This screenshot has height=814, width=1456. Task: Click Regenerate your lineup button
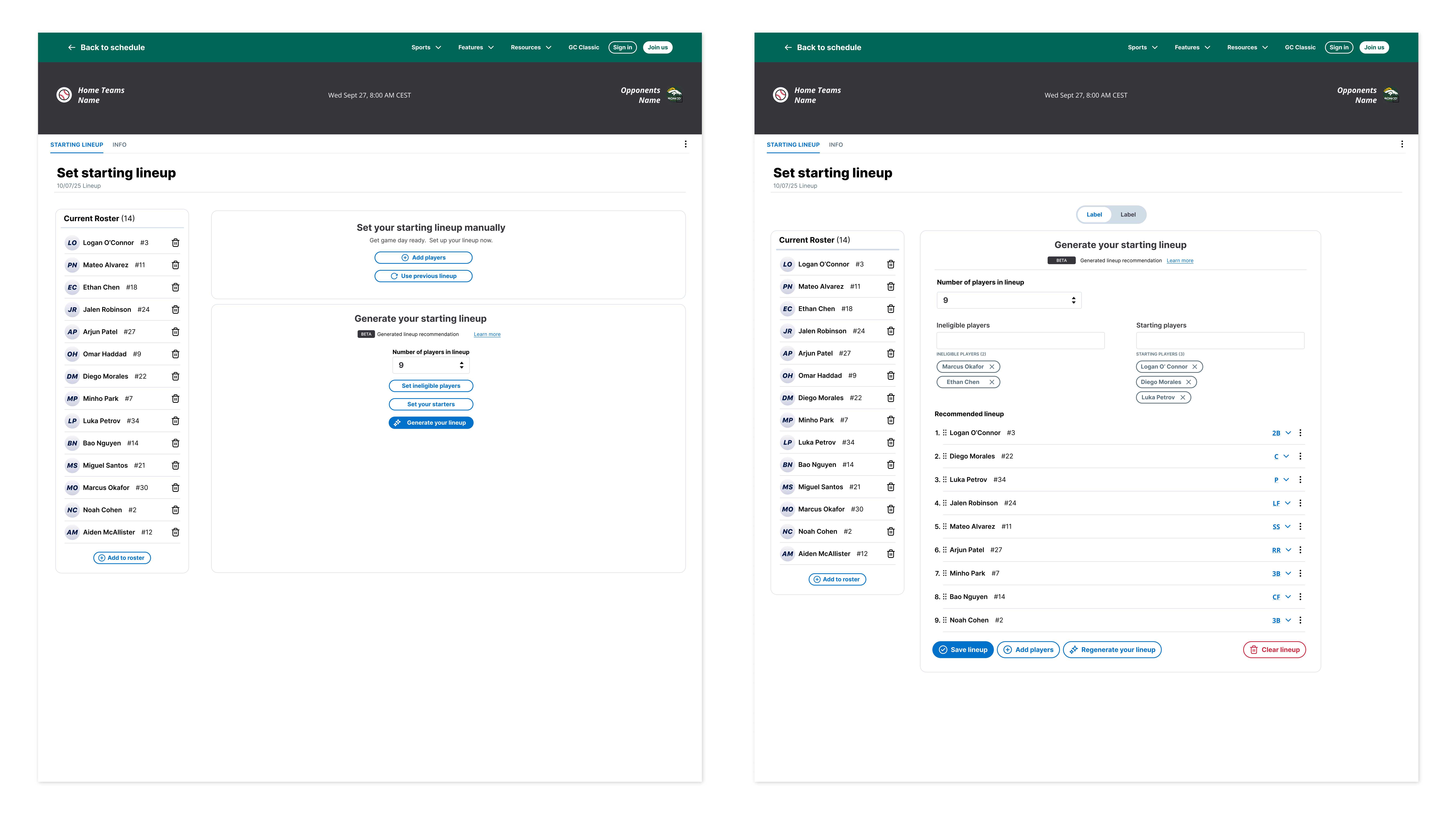[1112, 650]
